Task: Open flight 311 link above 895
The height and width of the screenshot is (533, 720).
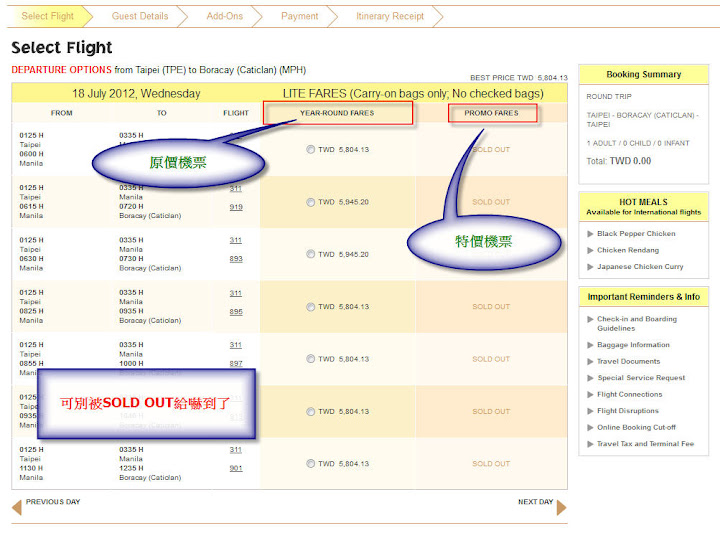Action: point(236,293)
